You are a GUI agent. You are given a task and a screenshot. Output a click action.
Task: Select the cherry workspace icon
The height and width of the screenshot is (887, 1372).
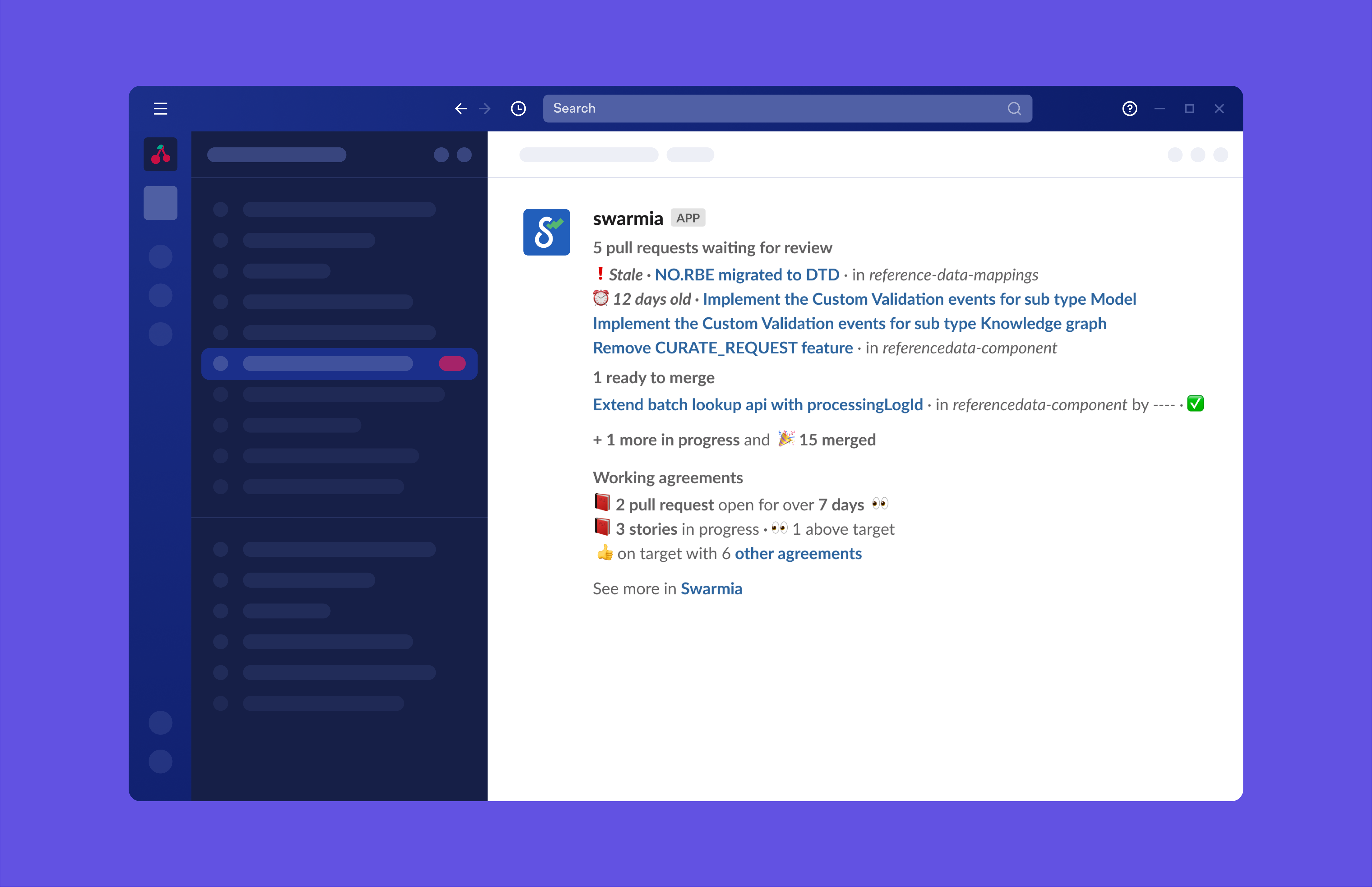(160, 154)
